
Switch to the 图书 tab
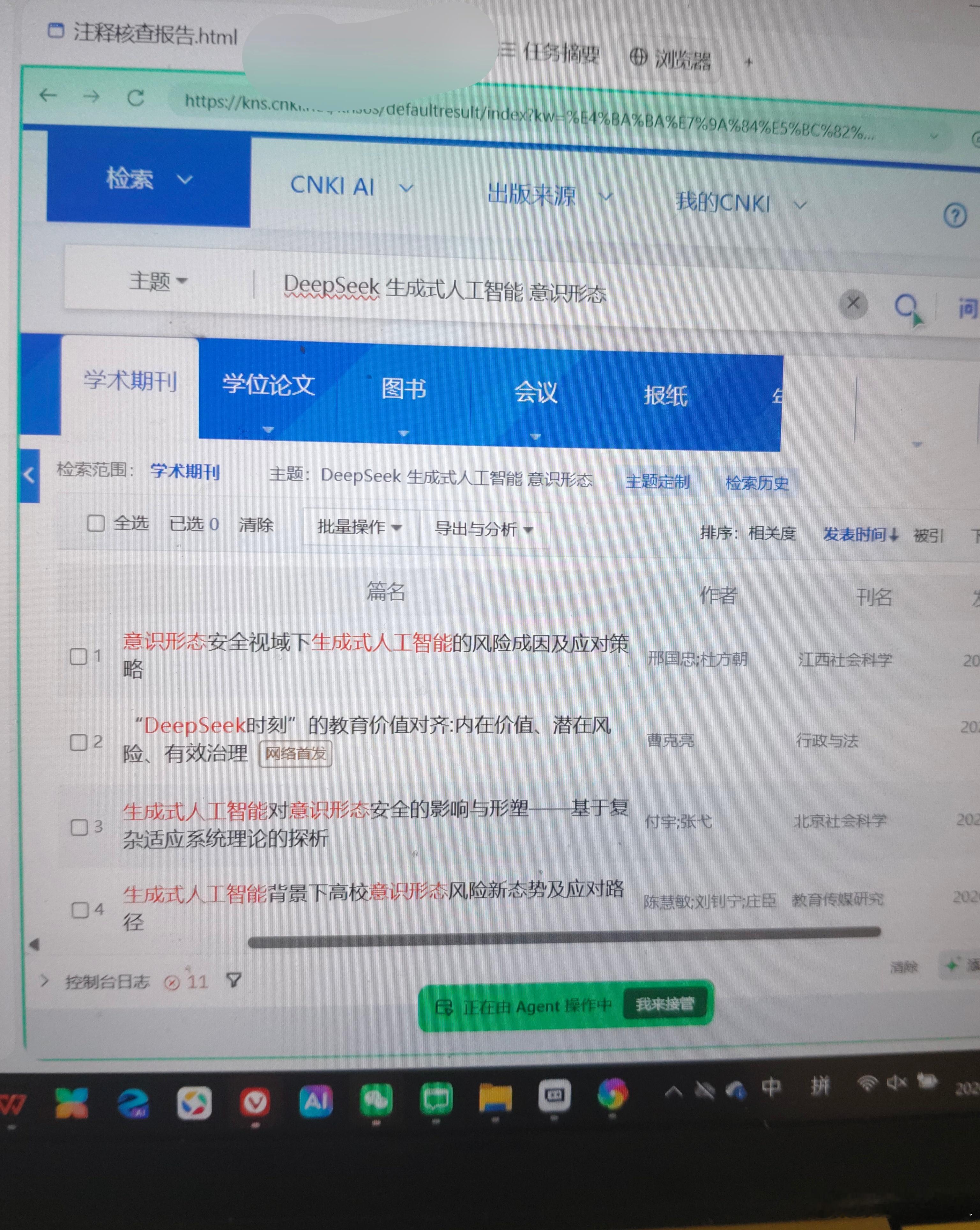(x=404, y=389)
